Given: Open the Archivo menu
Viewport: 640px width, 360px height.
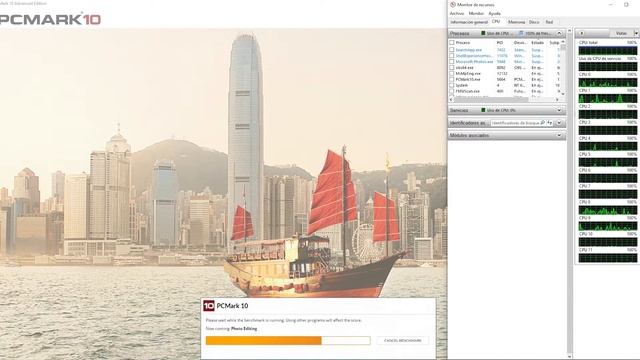Looking at the screenshot, I should click(x=457, y=13).
